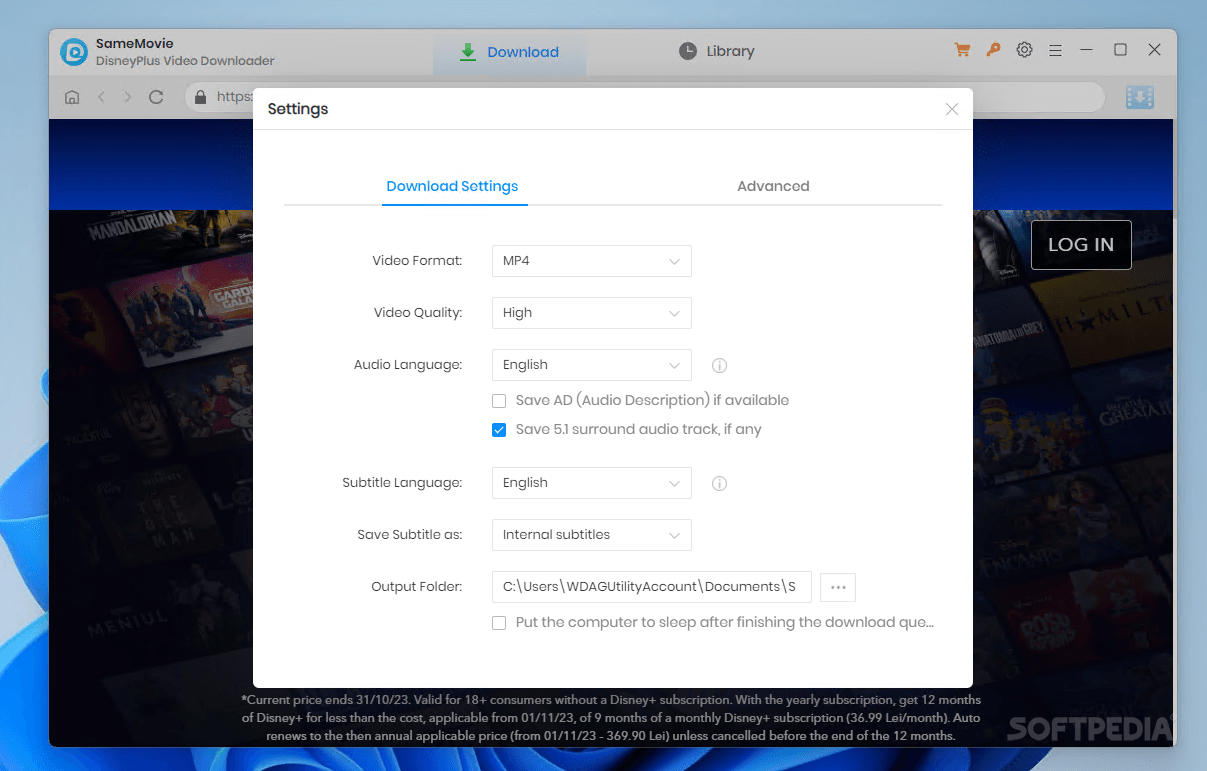This screenshot has width=1207, height=771.
Task: Minimize the SameMovie window
Action: (x=1087, y=50)
